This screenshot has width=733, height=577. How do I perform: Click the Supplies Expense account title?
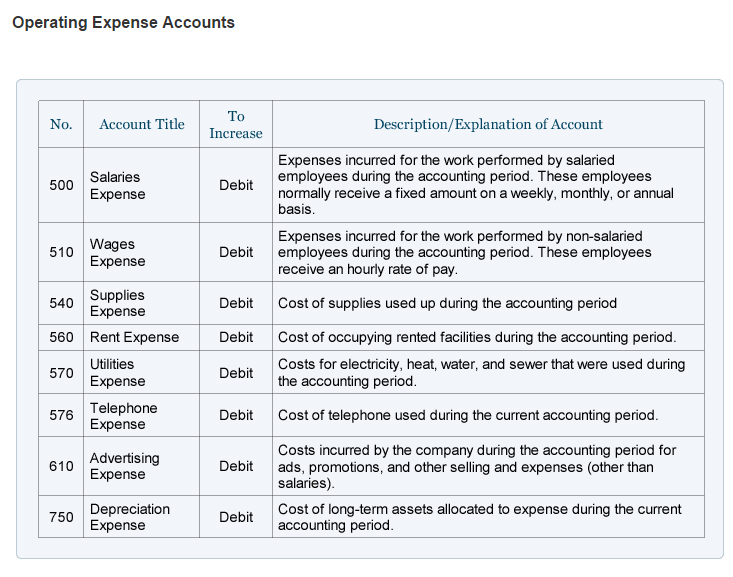coord(117,303)
